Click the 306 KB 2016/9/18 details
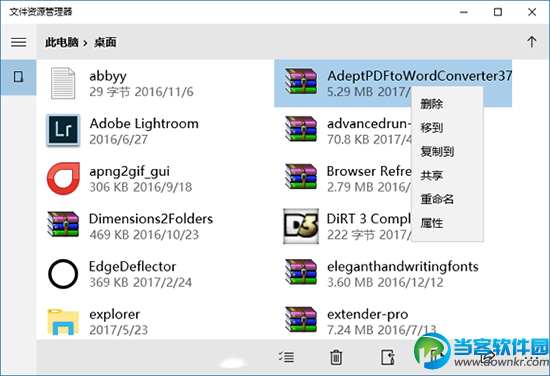This screenshot has height=376, width=550. 140,187
